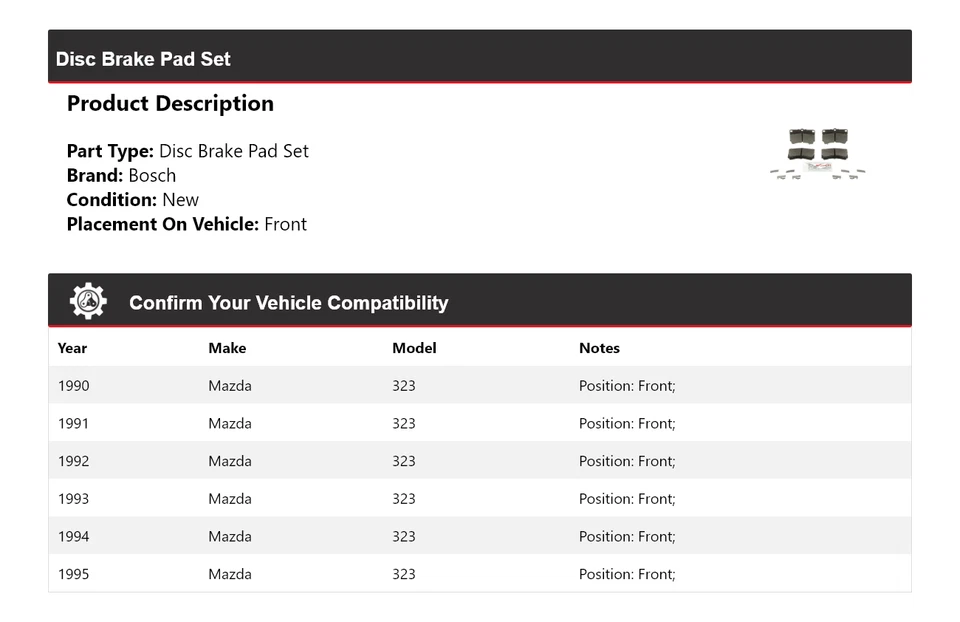Click the Part Type line
Screen dimensions: 960x622
click(187, 151)
